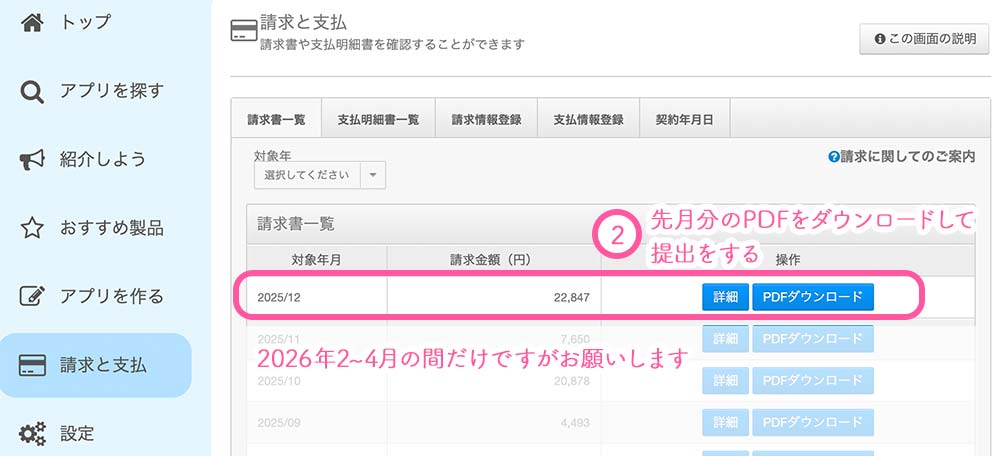Download PDF for the 2025/10 invoice
The width and height of the screenshot is (1000, 456).
point(813,381)
